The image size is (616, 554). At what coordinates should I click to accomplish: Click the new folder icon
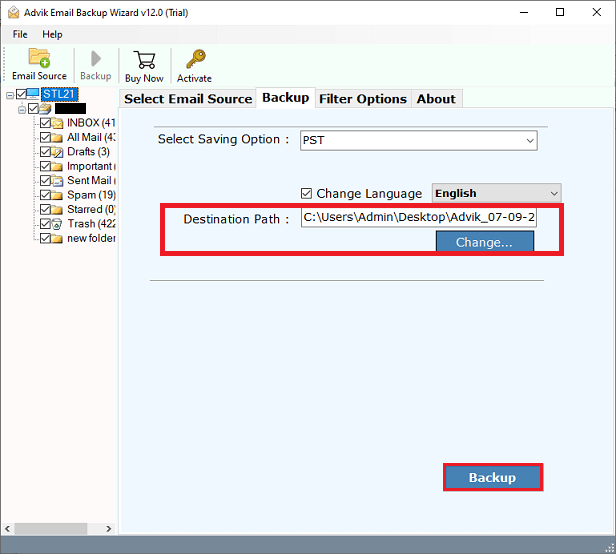tap(57, 238)
